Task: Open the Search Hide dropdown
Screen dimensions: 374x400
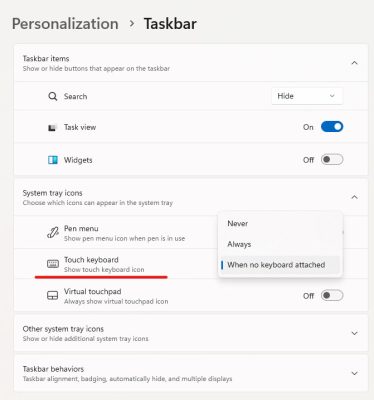Action: pyautogui.click(x=307, y=96)
